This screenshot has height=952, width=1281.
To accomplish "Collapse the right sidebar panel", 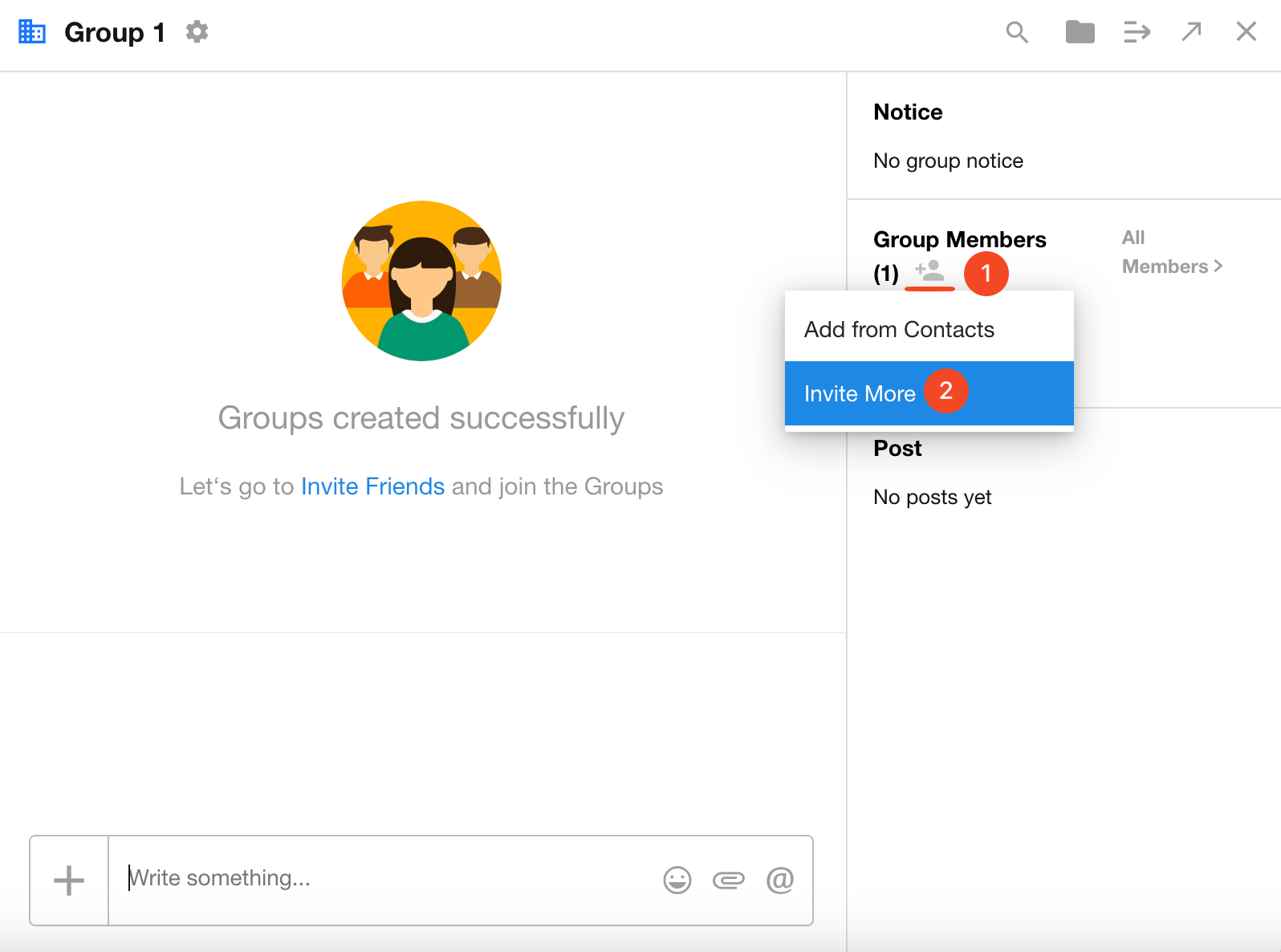I will coord(1137,32).
